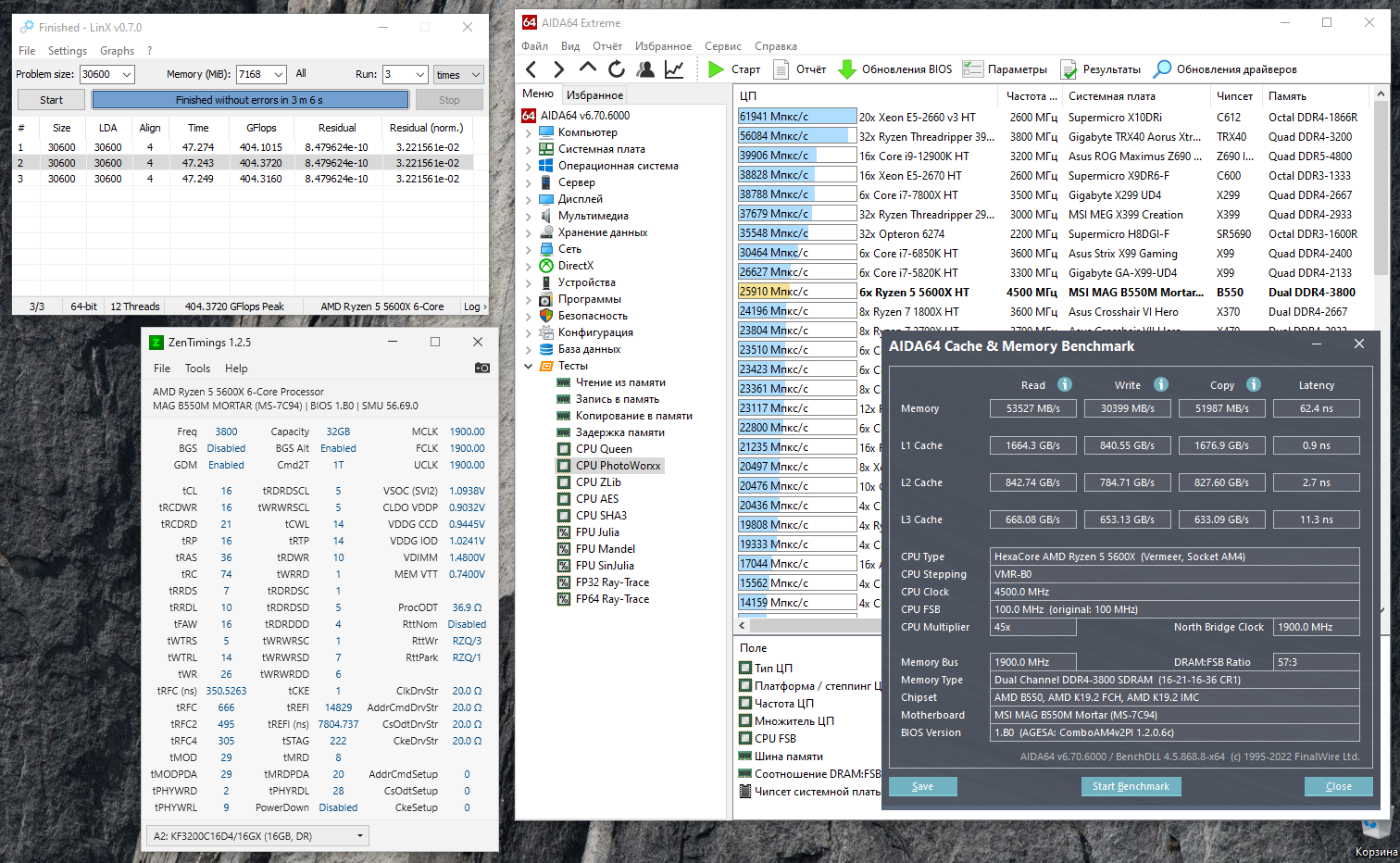
Task: Click the 61941 Мпкс/с result bar
Action: pyautogui.click(x=796, y=117)
